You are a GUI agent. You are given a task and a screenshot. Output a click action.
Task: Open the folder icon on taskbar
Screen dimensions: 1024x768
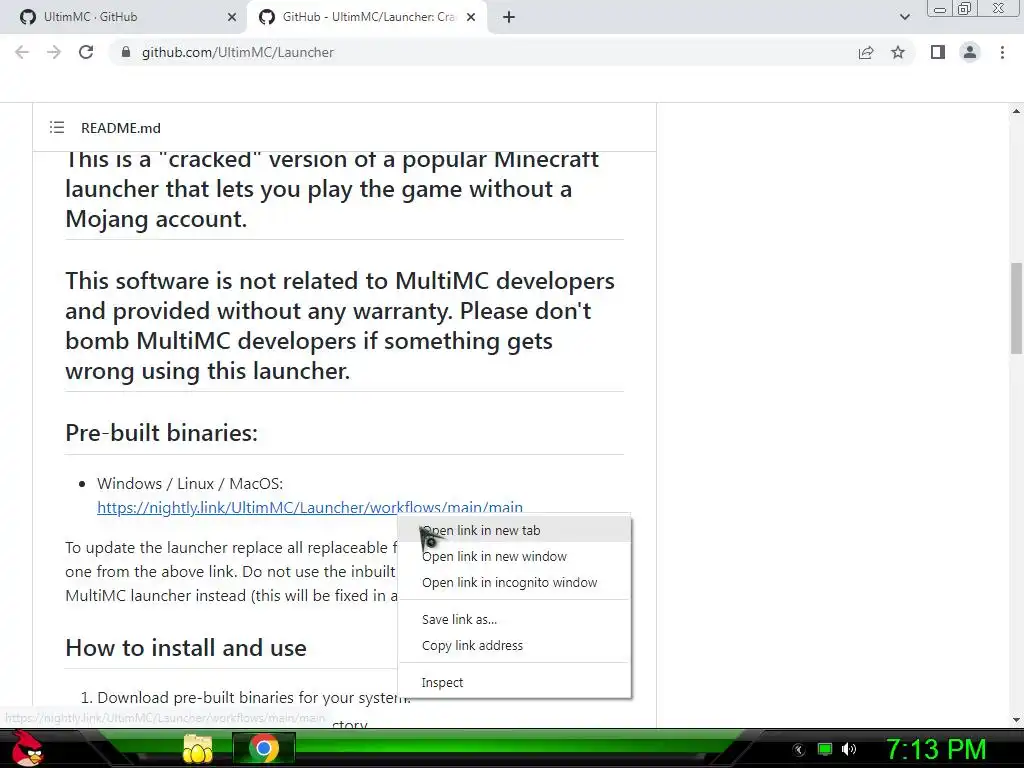point(197,748)
